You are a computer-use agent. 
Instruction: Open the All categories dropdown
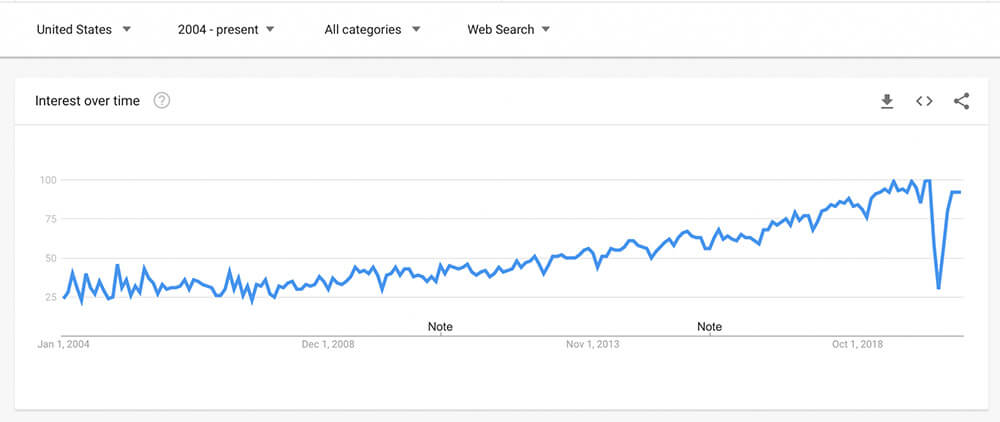click(x=372, y=29)
